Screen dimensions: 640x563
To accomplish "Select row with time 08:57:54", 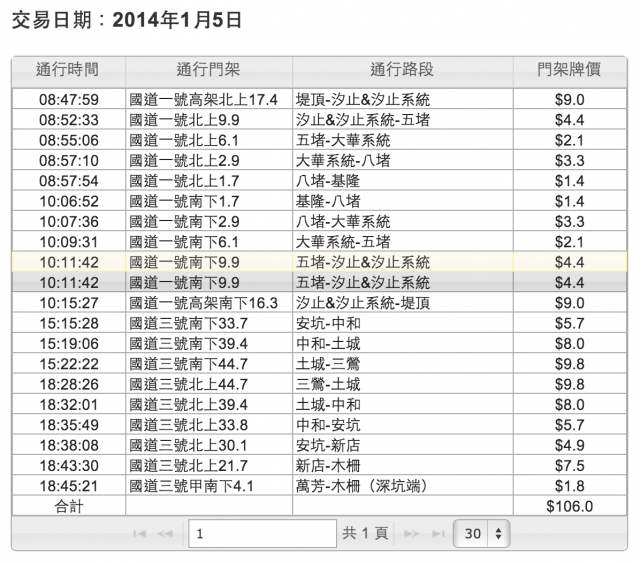I will pyautogui.click(x=320, y=181).
